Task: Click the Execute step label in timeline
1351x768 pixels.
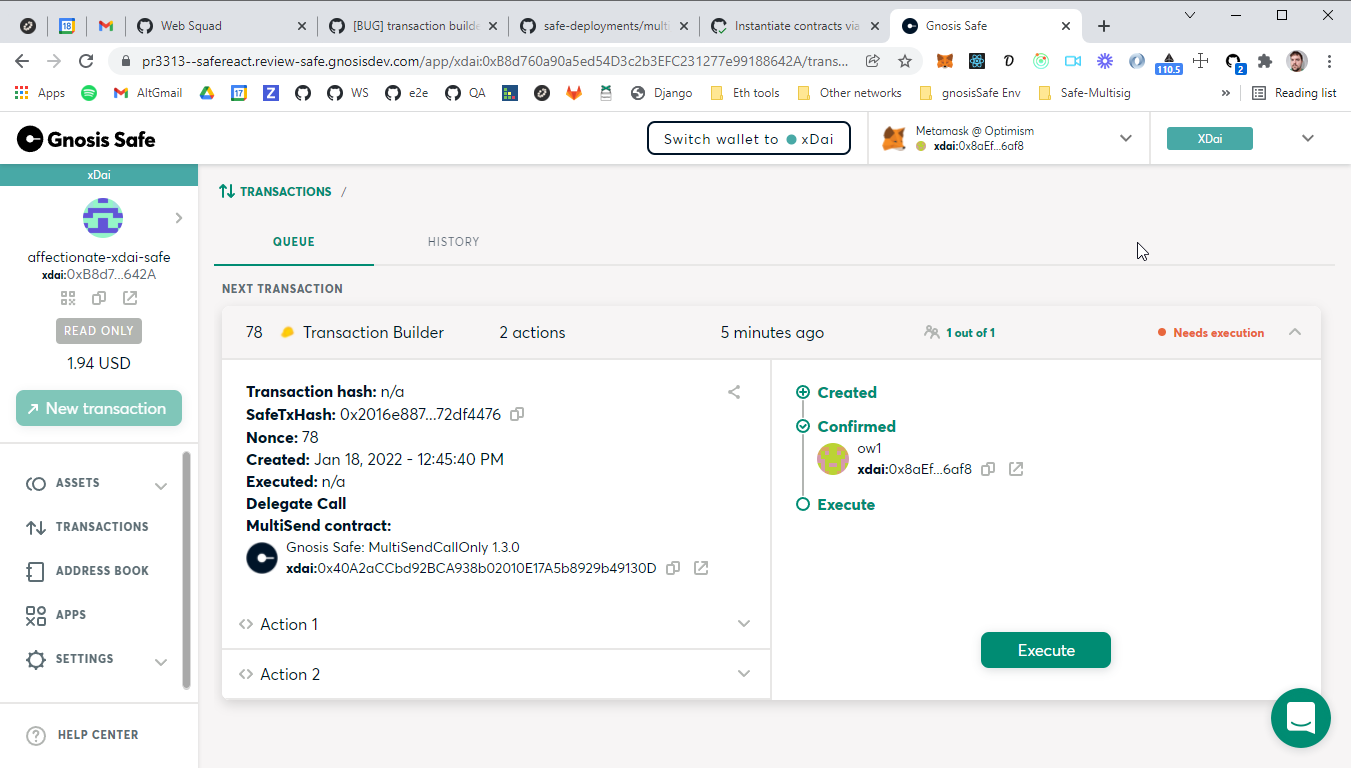Action: coord(846,505)
